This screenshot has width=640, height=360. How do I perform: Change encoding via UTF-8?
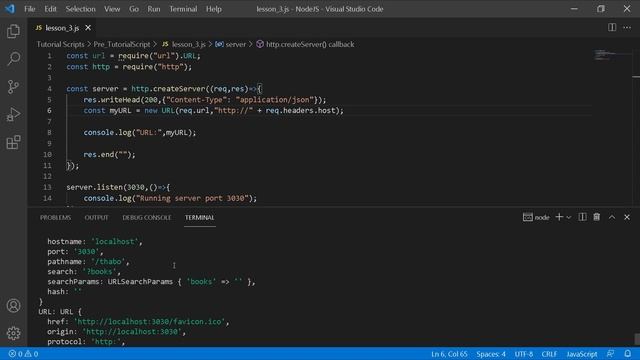point(524,354)
